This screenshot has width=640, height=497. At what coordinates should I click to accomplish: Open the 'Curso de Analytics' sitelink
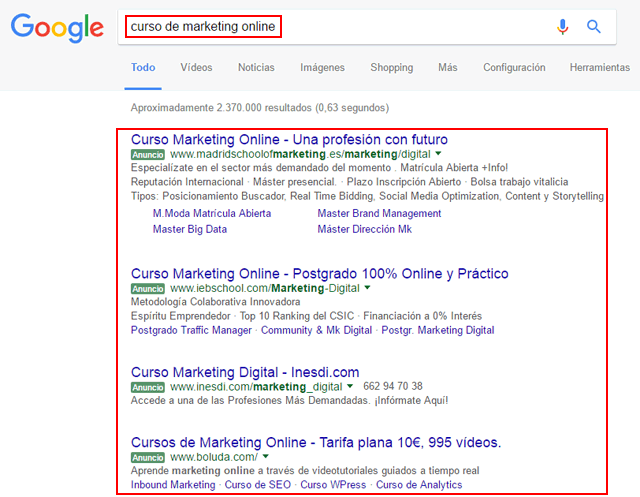pyautogui.click(x=419, y=485)
